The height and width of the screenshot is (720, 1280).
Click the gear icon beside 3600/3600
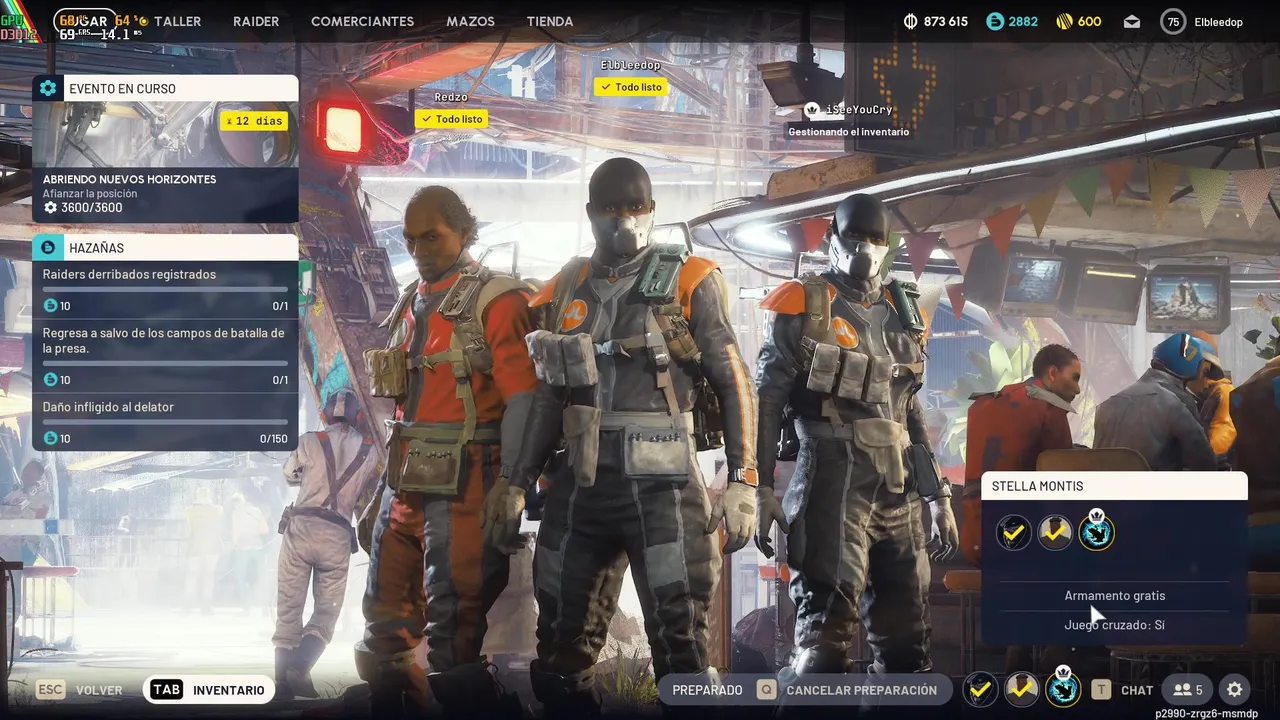click(50, 208)
